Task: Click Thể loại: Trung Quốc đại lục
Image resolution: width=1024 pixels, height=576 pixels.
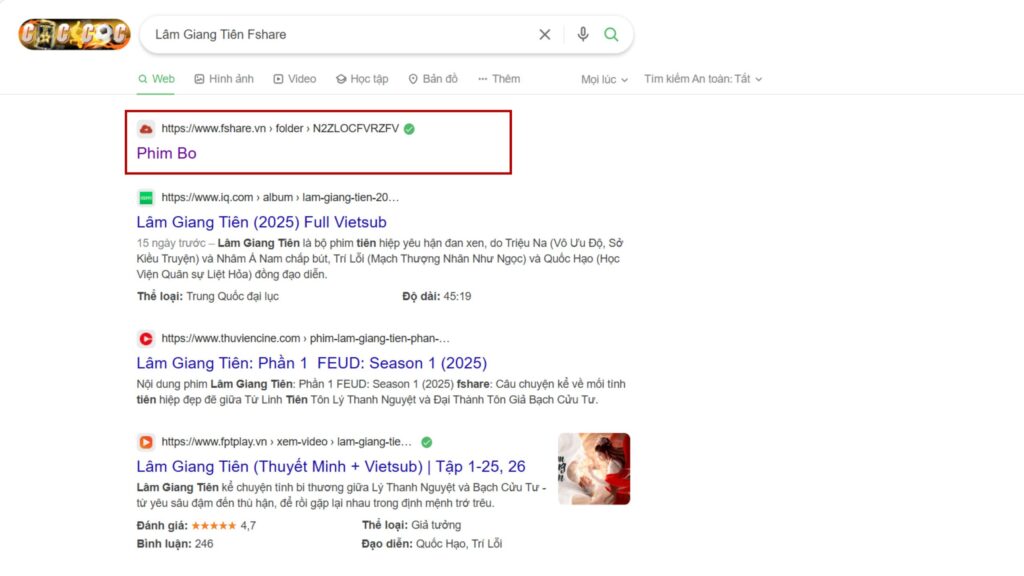Action: (208, 296)
